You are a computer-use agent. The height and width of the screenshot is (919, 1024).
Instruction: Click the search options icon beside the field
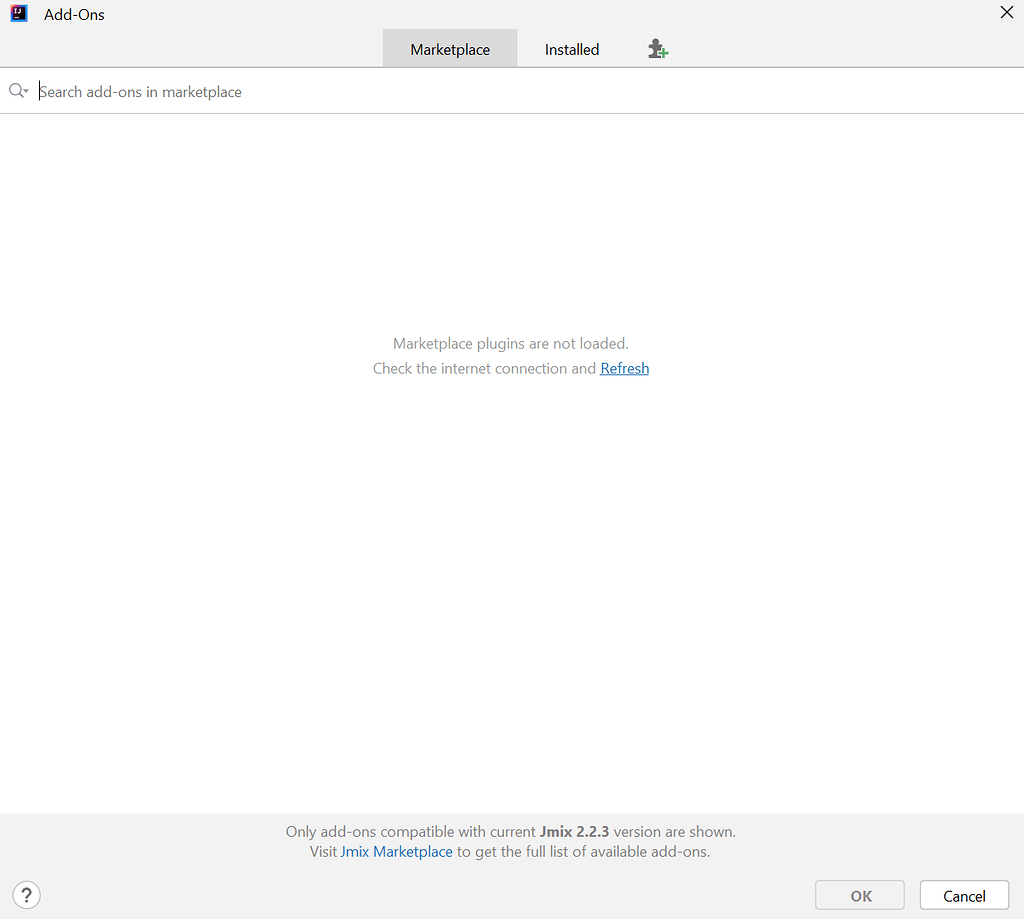(25, 95)
